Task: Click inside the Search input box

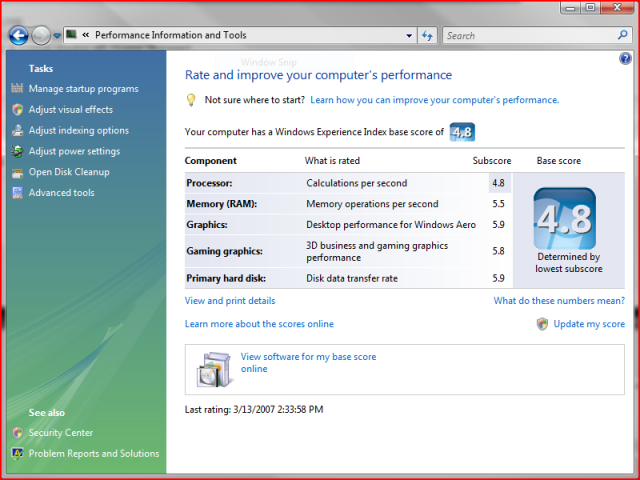Action: pos(529,36)
